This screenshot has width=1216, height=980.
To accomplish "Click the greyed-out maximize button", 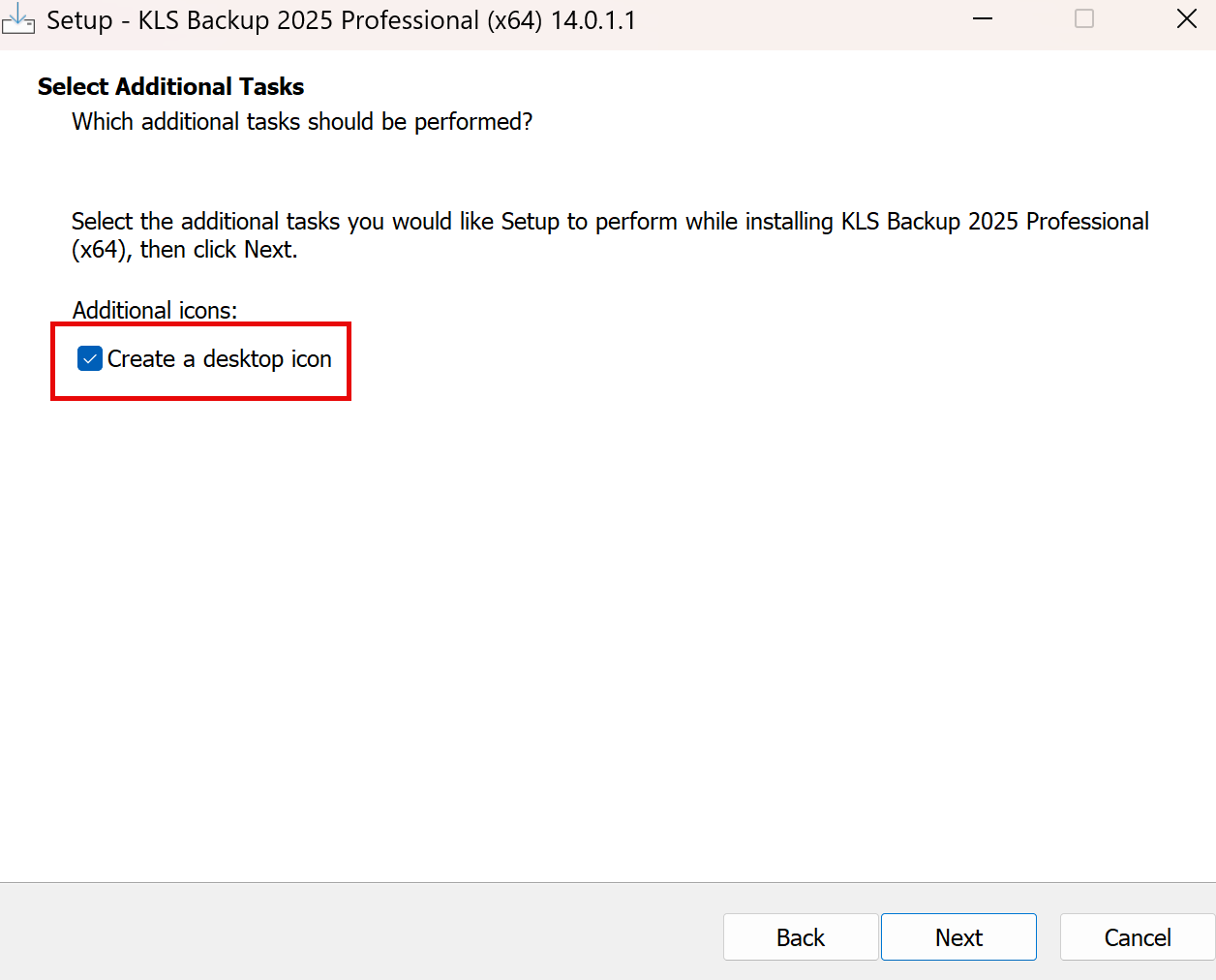I will pos(1084,19).
